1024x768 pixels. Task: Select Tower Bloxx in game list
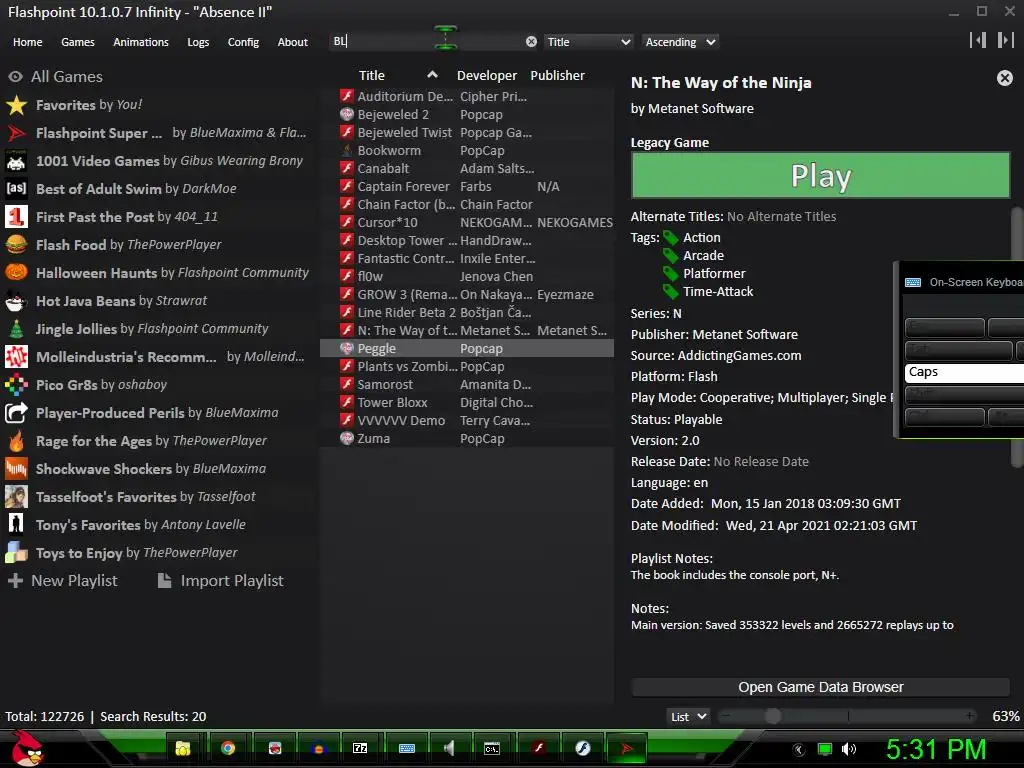coord(467,402)
